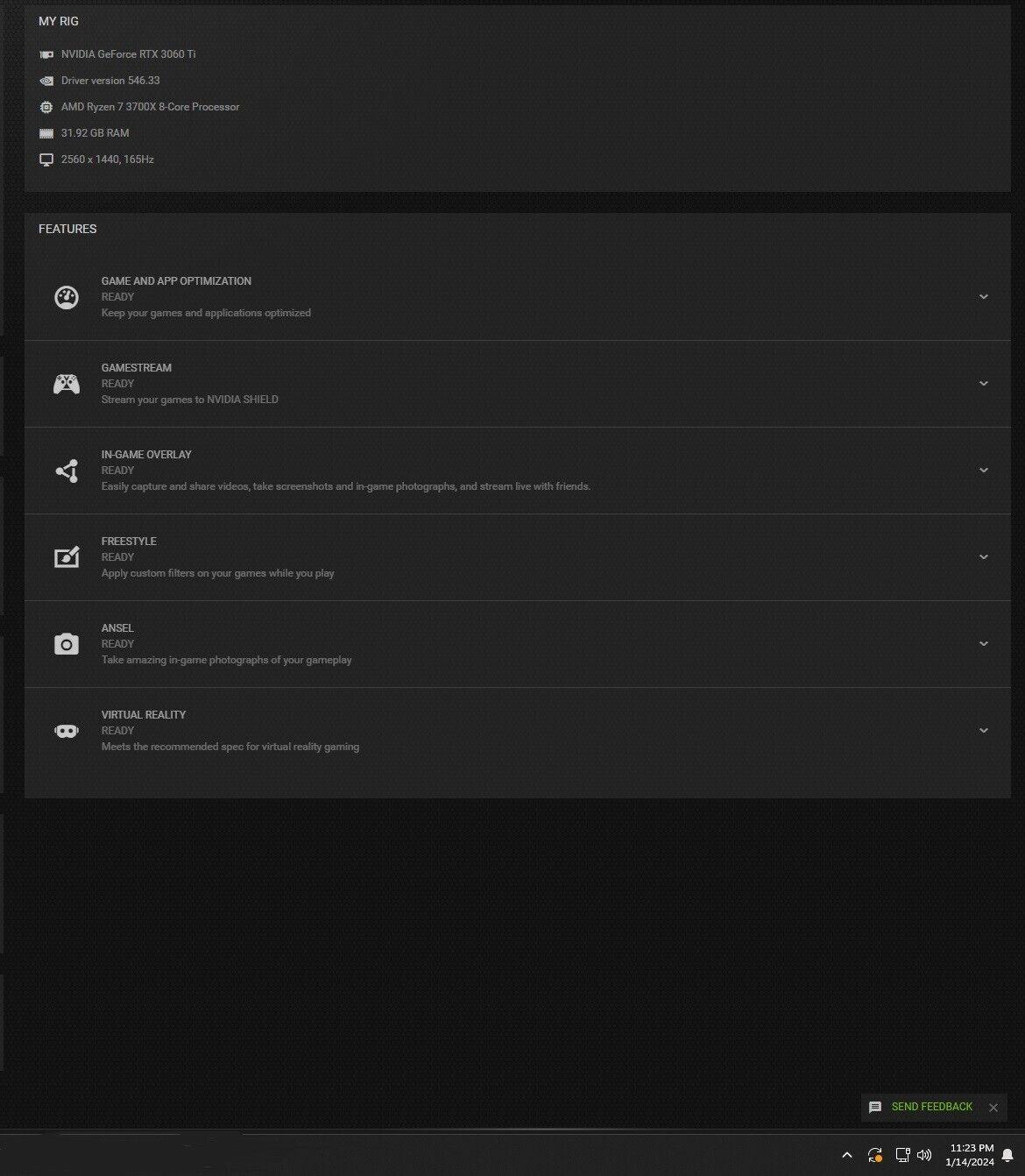The image size is (1025, 1176).
Task: Expand the Virtual Reality section chevron
Action: click(984, 731)
